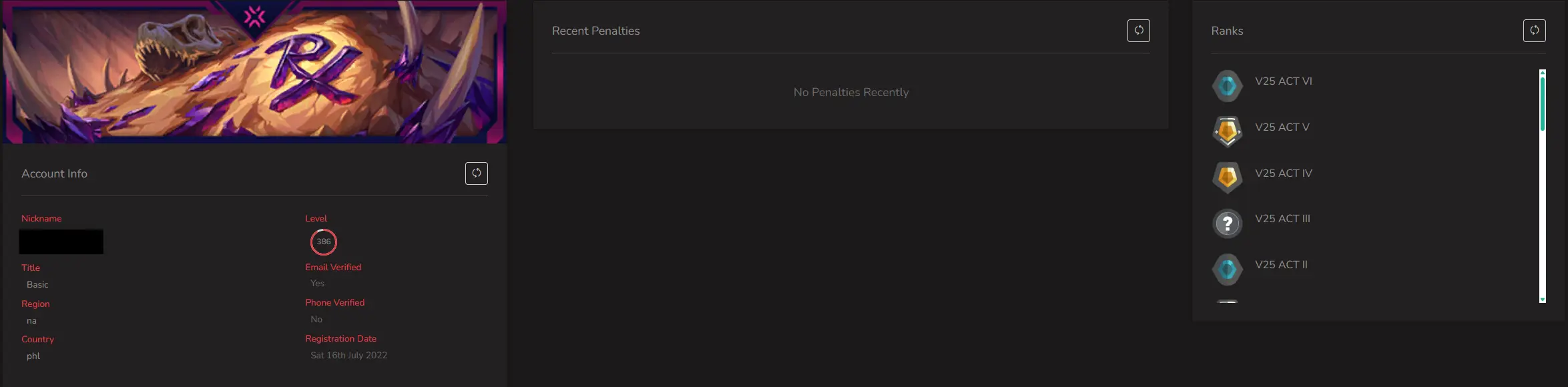Select the V25 ACT II label
Image resolution: width=1568 pixels, height=387 pixels.
click(x=1281, y=265)
